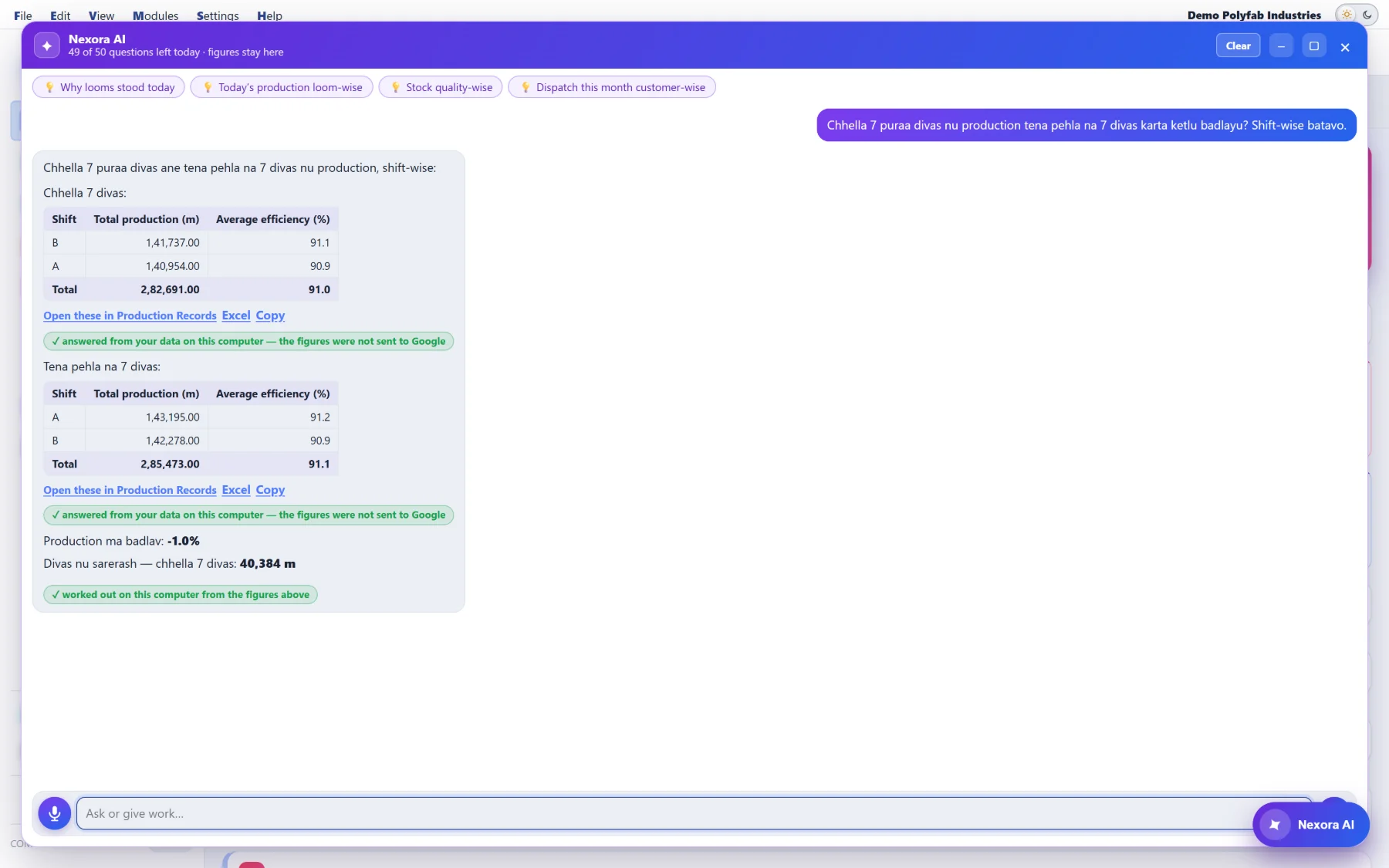This screenshot has height=868, width=1389.
Task: Export Tena pehla na 7 divas table to Excel
Action: 236,490
